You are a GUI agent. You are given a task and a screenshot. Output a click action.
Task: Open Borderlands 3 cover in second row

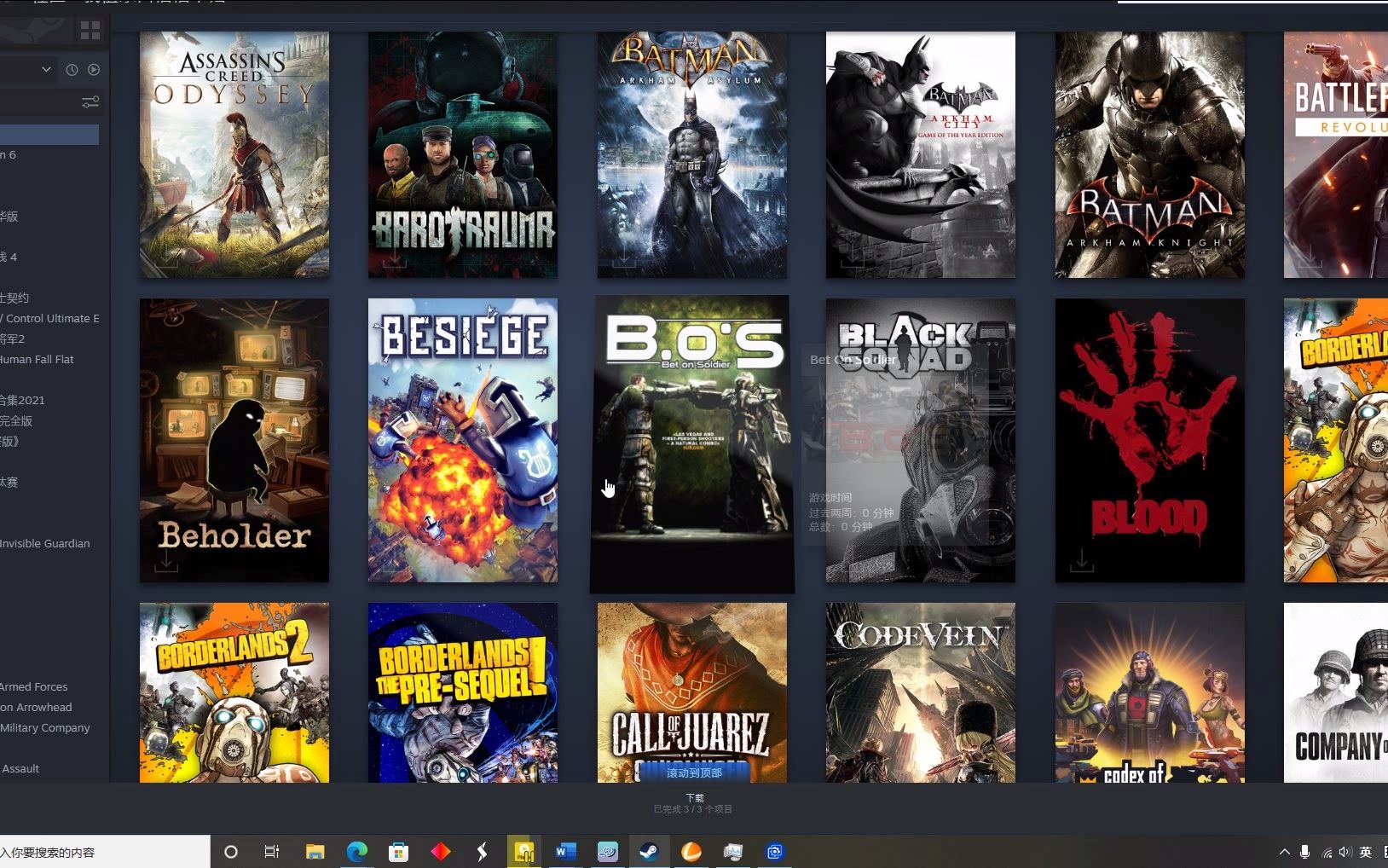[1336, 441]
